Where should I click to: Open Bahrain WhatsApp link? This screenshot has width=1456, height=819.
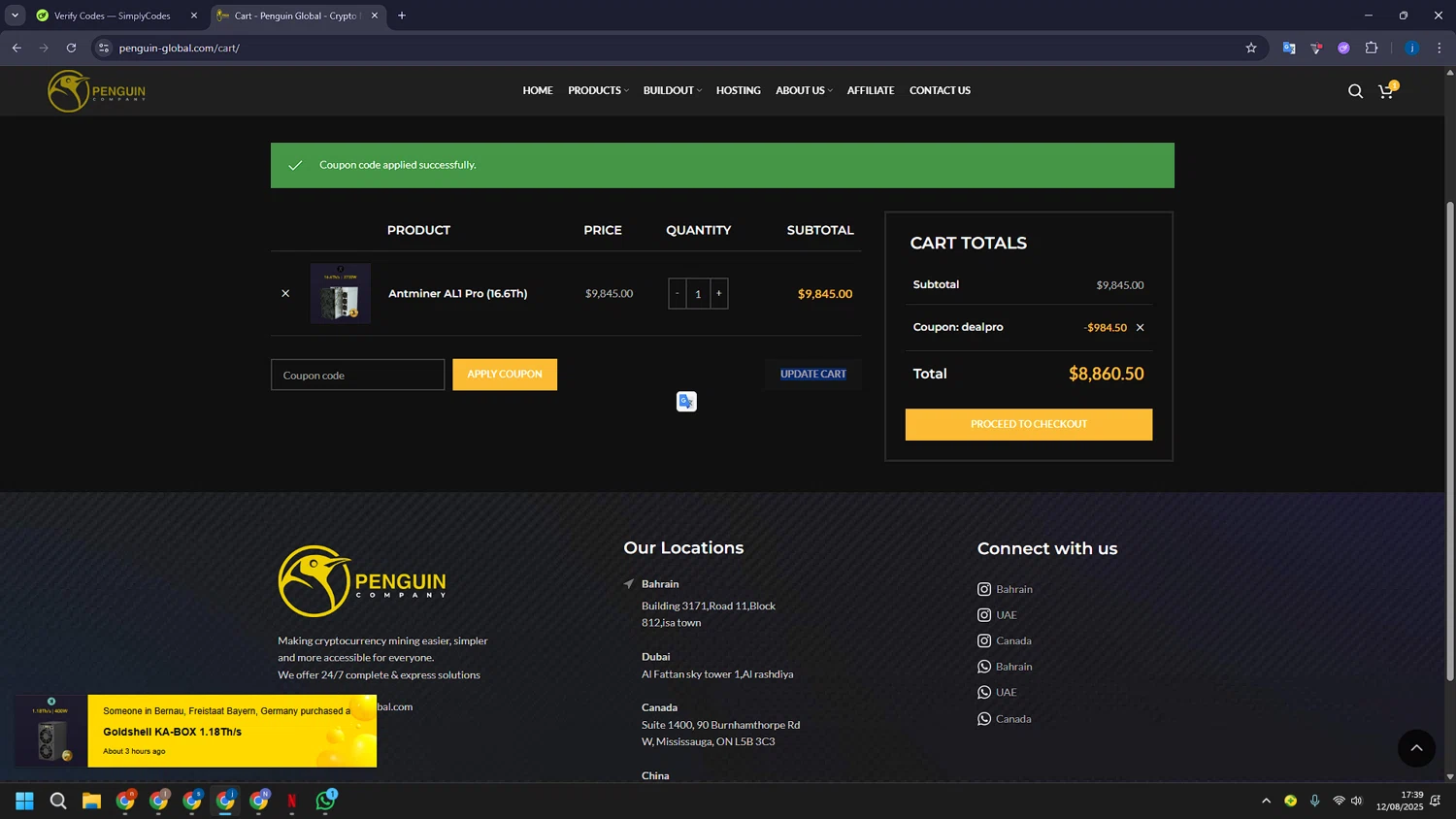[x=1005, y=667]
